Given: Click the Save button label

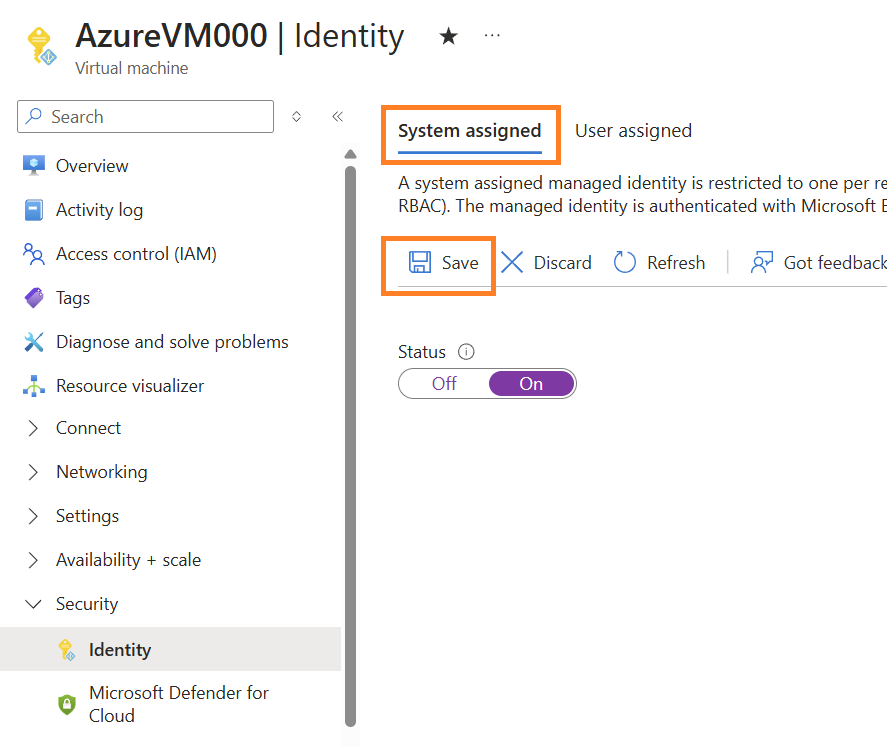Looking at the screenshot, I should click(x=460, y=263).
